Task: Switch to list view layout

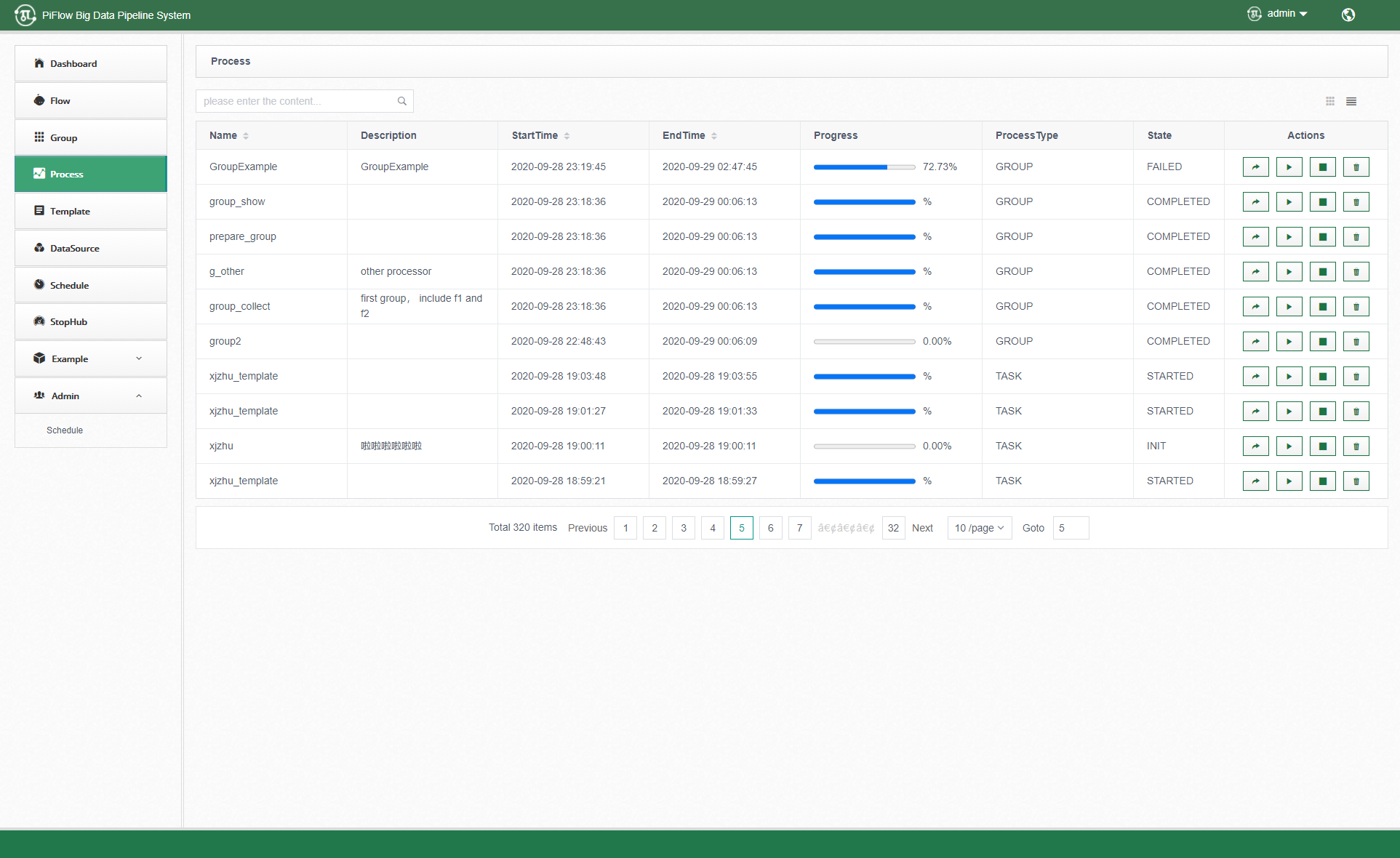Action: pyautogui.click(x=1351, y=101)
